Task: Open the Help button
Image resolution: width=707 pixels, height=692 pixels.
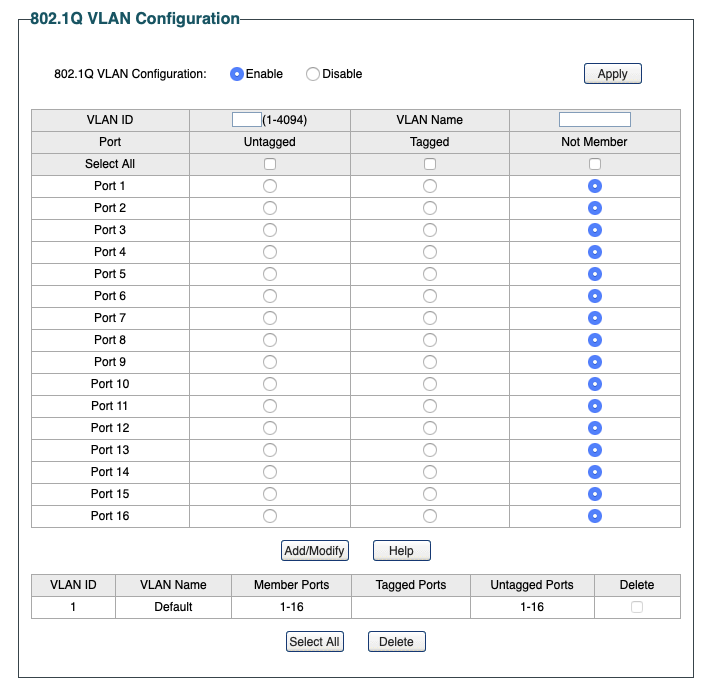Action: [401, 551]
